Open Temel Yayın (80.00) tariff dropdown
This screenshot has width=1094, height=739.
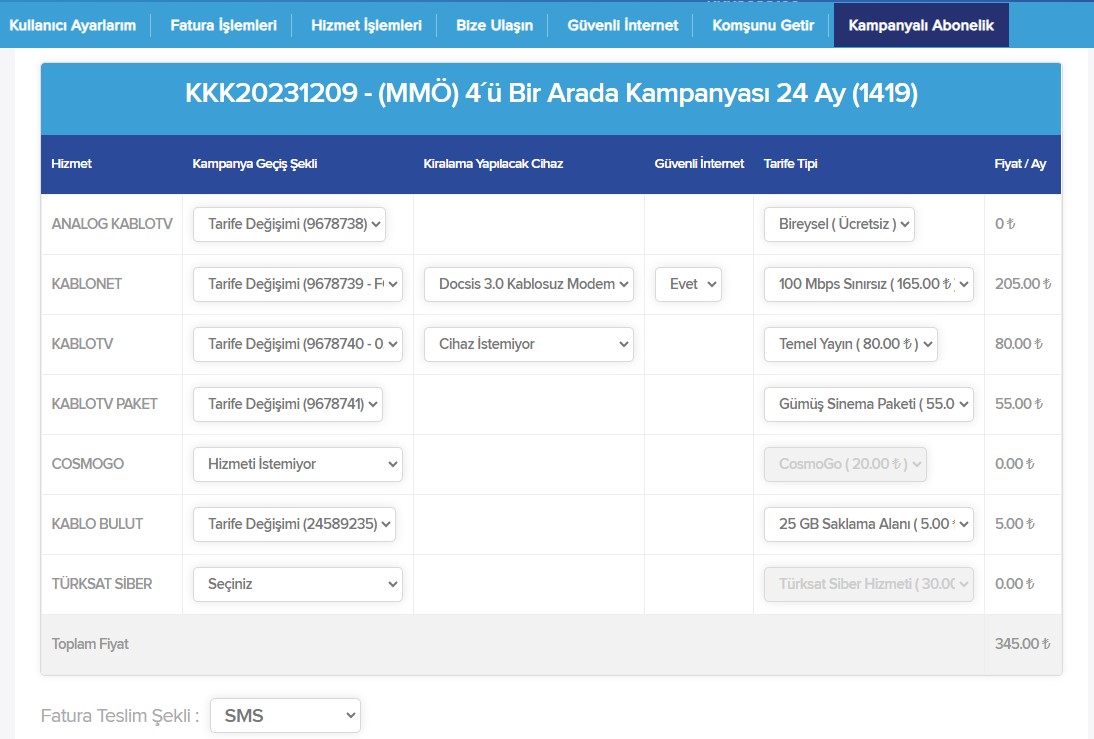pos(851,344)
